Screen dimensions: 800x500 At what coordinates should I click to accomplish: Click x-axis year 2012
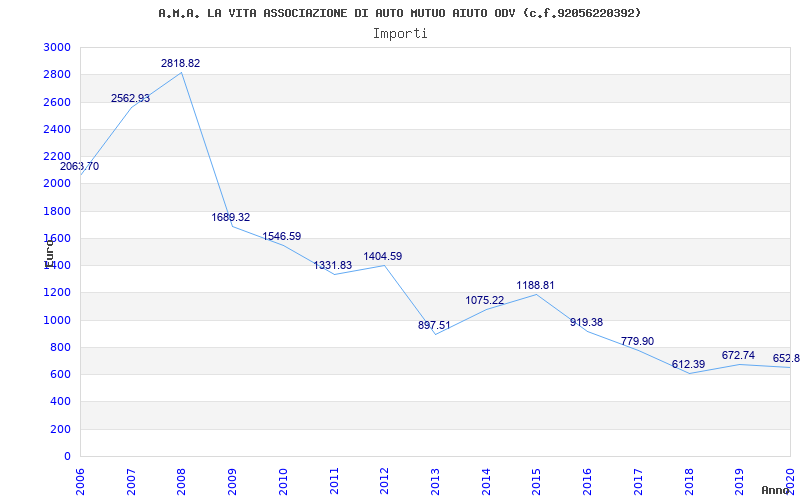pyautogui.click(x=384, y=482)
